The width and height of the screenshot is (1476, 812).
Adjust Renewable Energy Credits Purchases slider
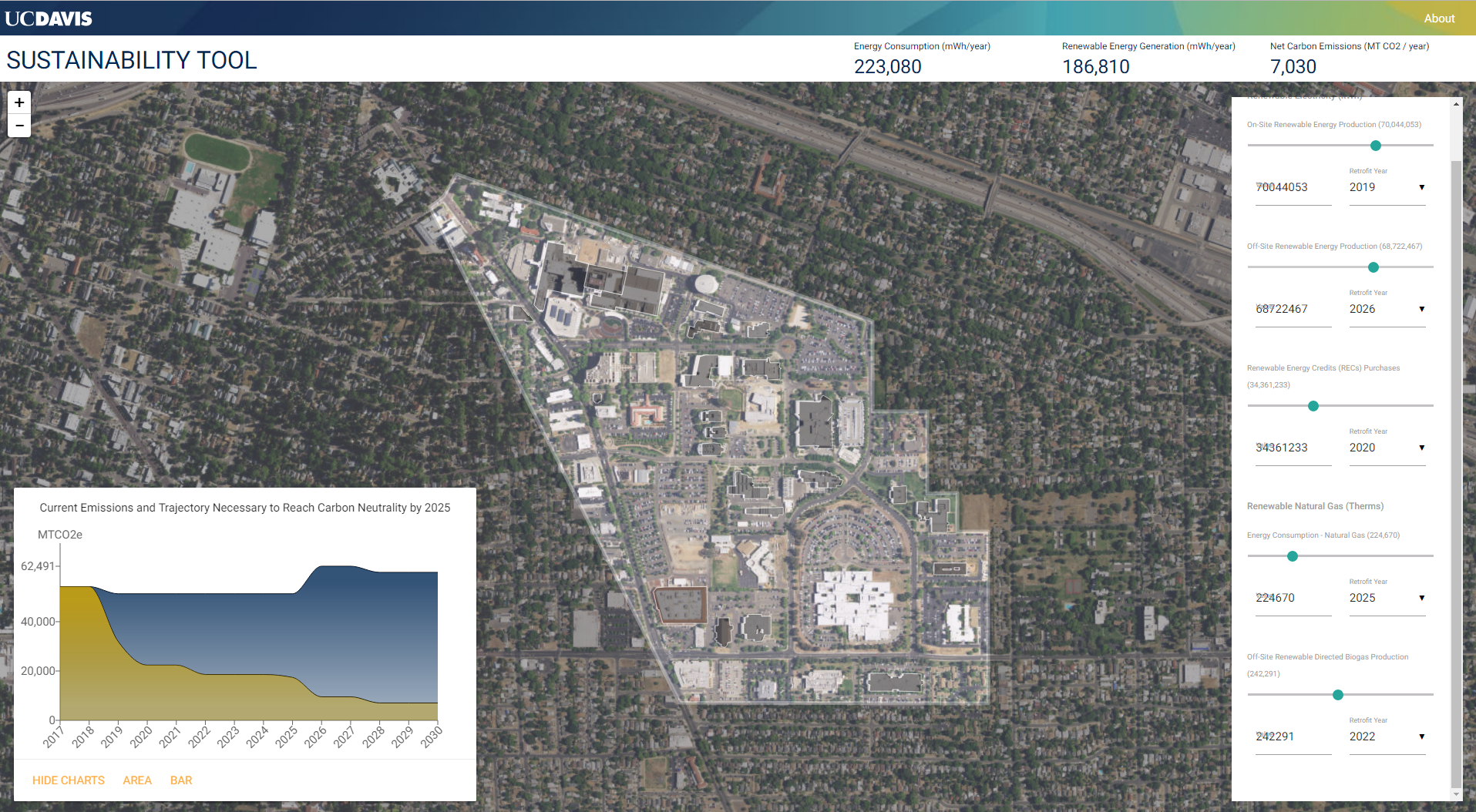pos(1313,406)
